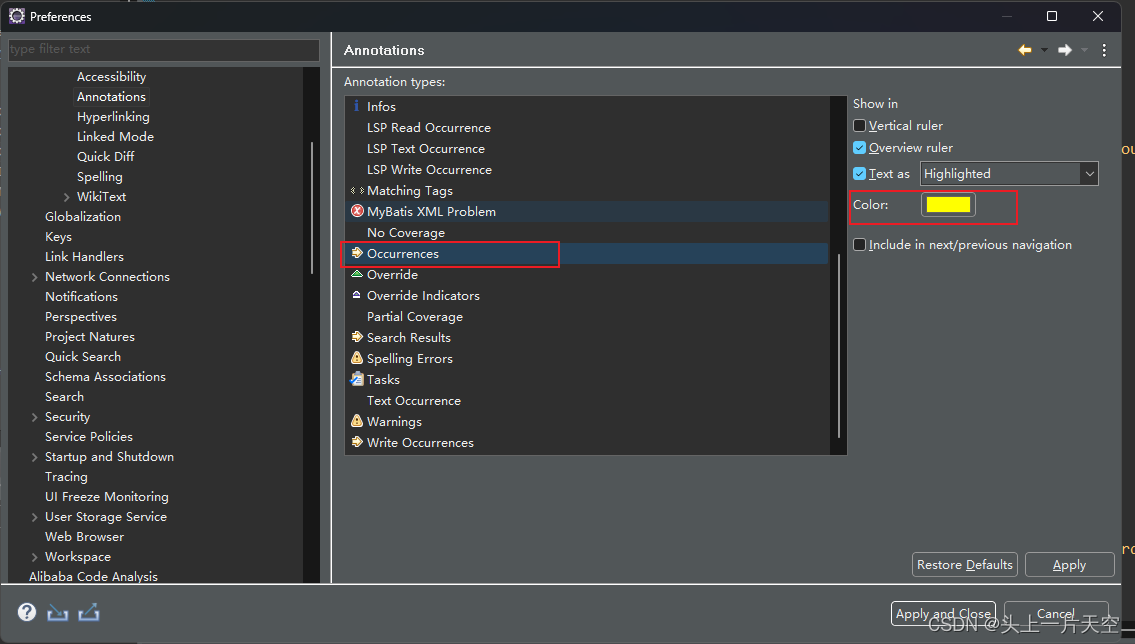This screenshot has width=1135, height=644.
Task: Click the Apply button
Action: tap(1070, 564)
